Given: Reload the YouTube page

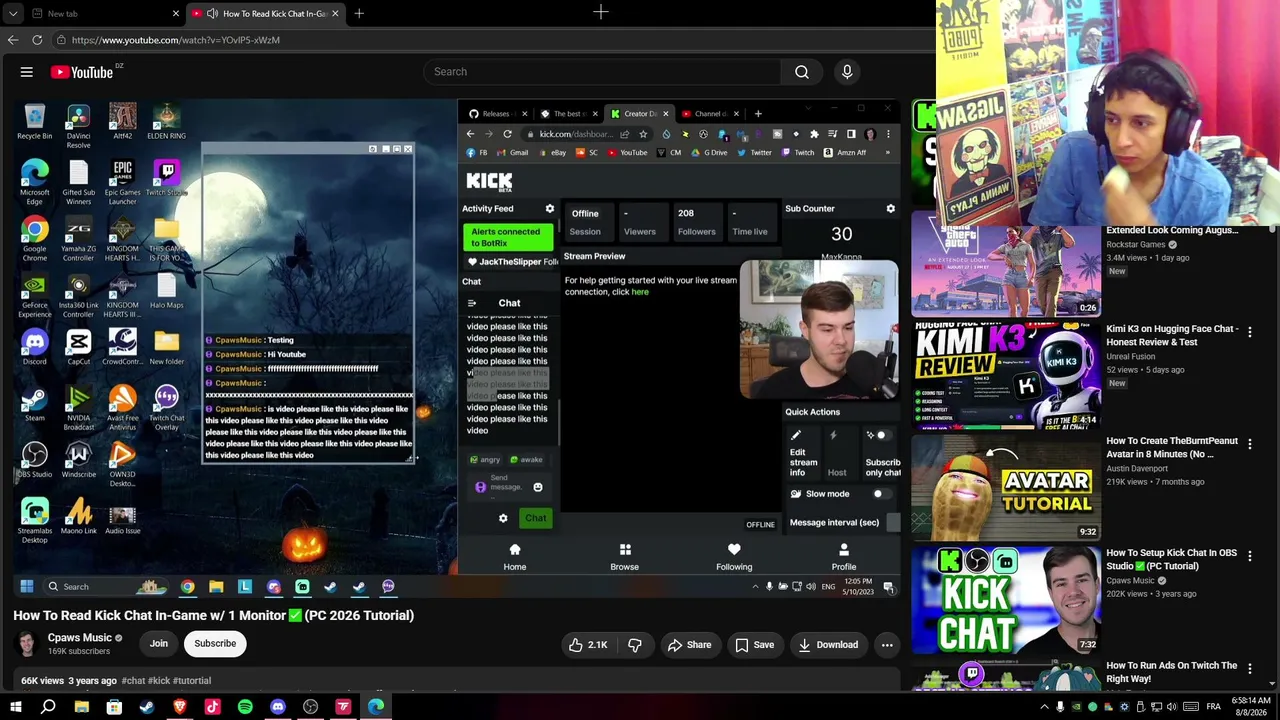Looking at the screenshot, I should 37,40.
